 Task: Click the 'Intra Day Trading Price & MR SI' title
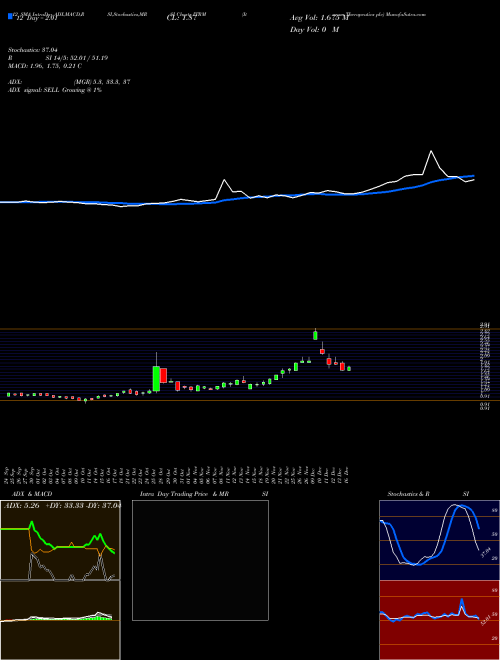(x=204, y=494)
